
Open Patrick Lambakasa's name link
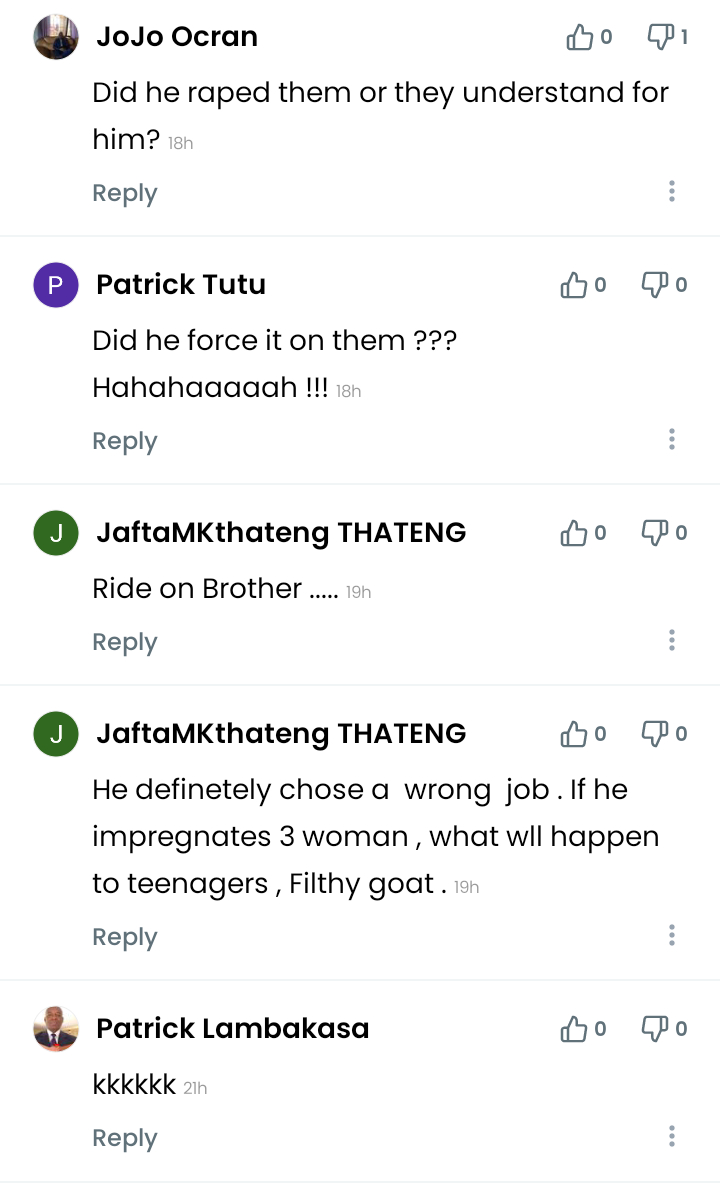(x=232, y=1028)
